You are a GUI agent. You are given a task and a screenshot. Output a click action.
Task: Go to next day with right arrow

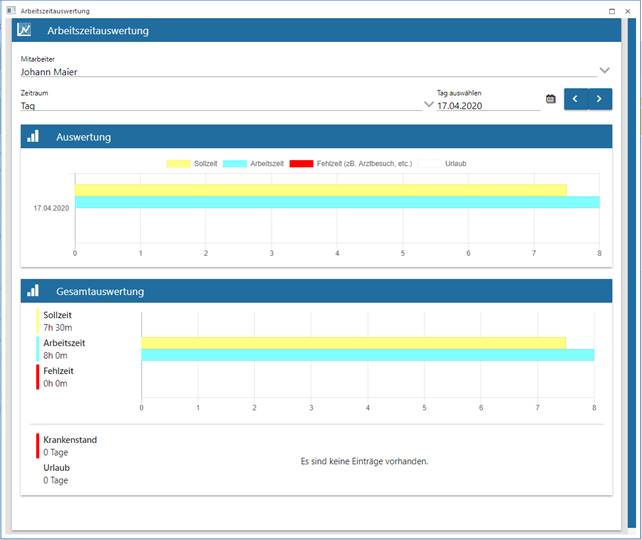(599, 99)
